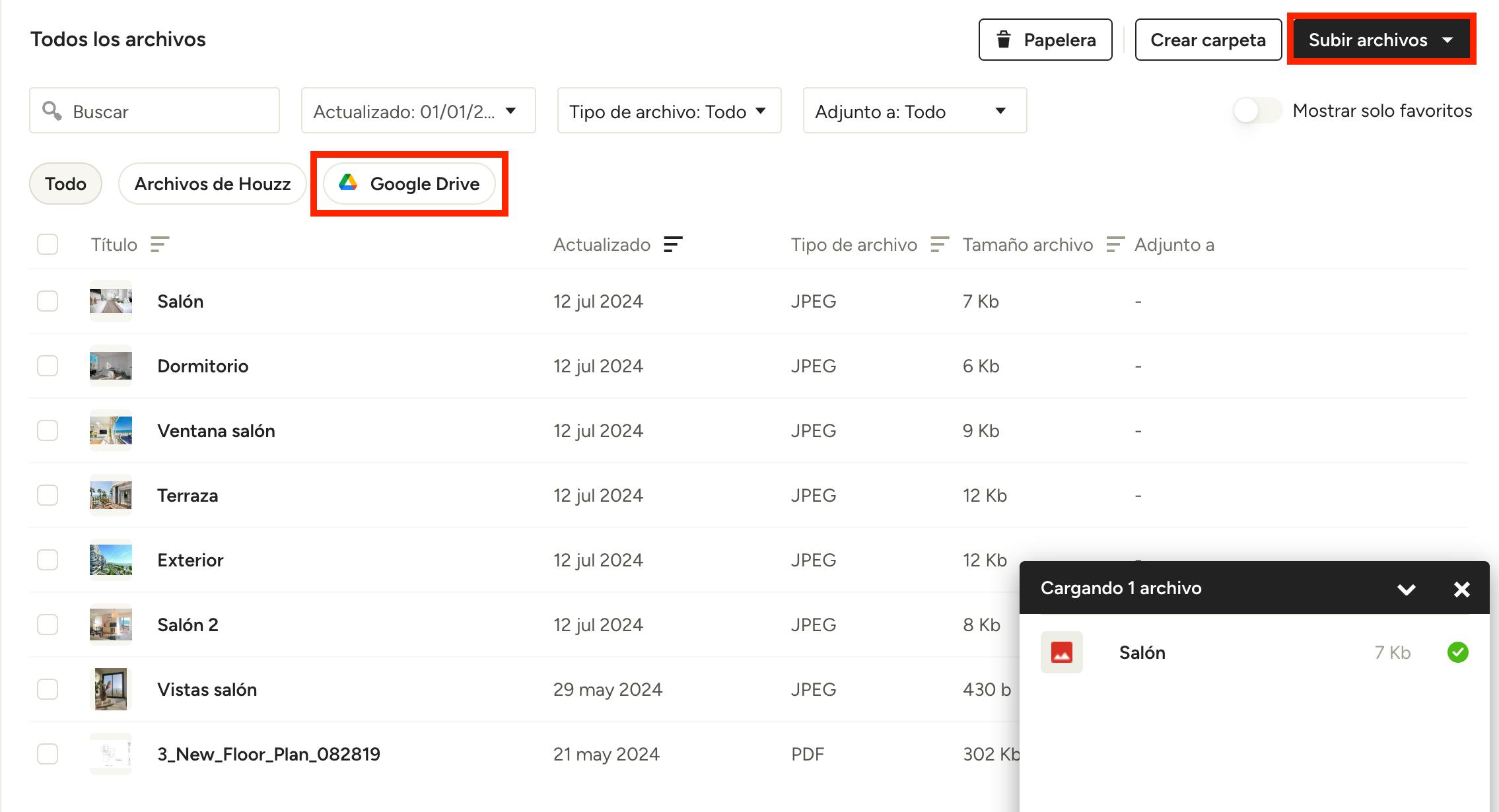Viewport: 1499px width, 812px height.
Task: Check the select-all checkbox in the header
Action: coord(48,244)
